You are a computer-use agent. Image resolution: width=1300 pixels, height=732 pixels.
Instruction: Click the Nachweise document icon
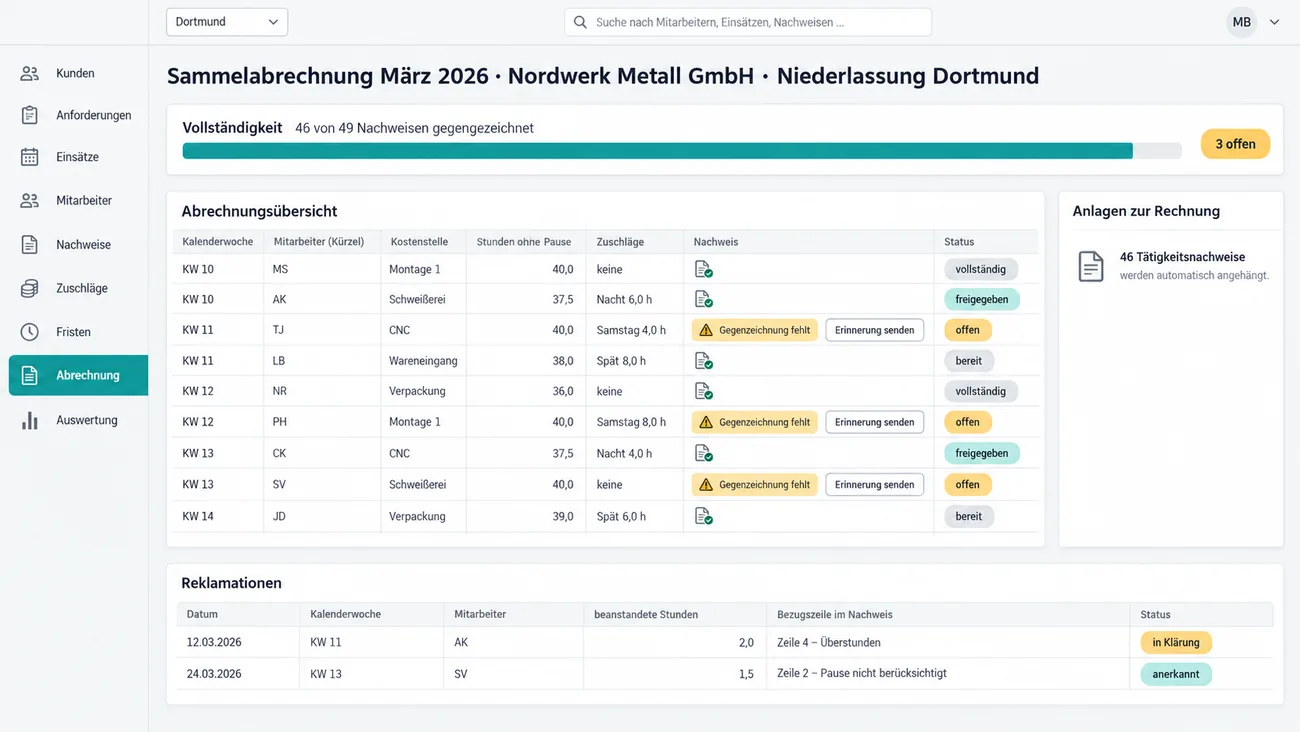pyautogui.click(x=30, y=244)
